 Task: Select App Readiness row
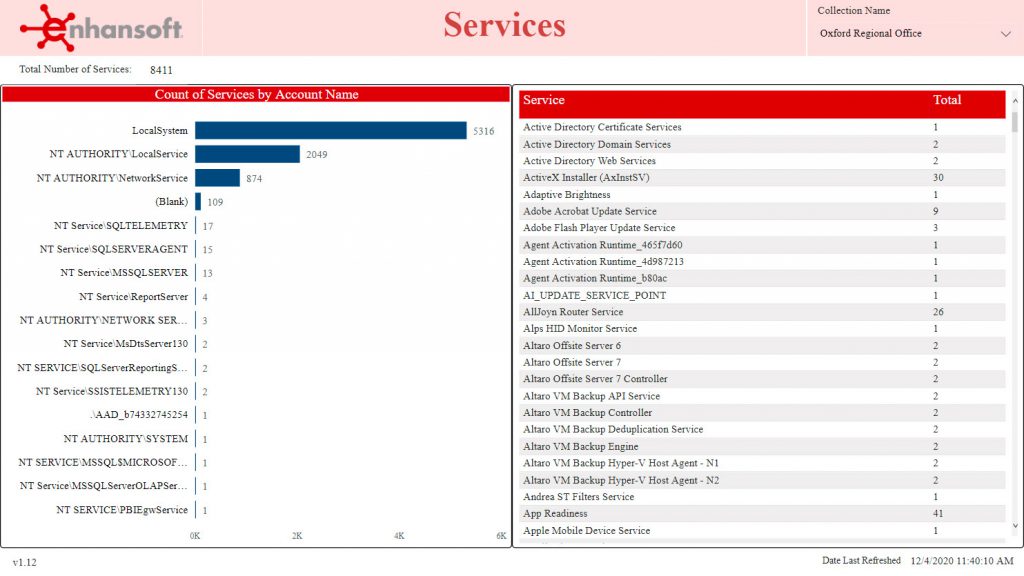762,513
